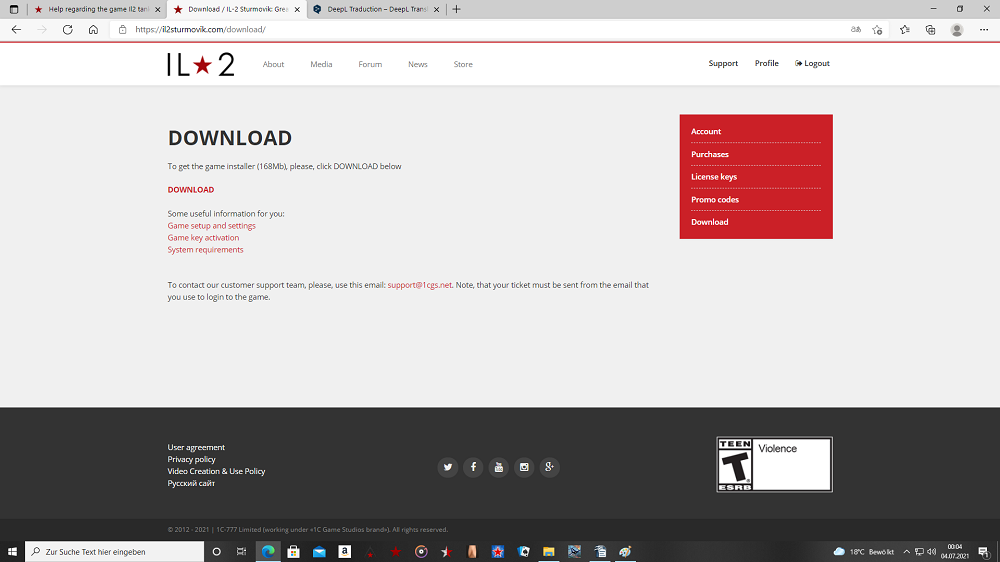Open the tab actions menu icon
Viewport: 1000px width, 562px height.
[13, 9]
